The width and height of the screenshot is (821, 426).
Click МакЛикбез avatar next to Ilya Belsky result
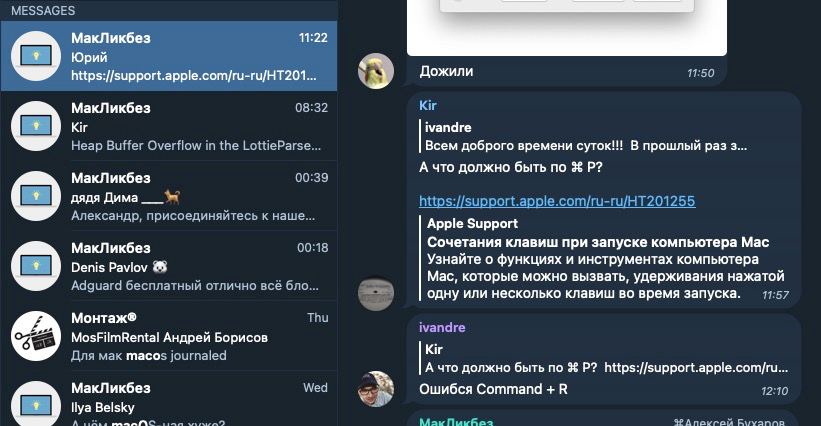(36, 404)
